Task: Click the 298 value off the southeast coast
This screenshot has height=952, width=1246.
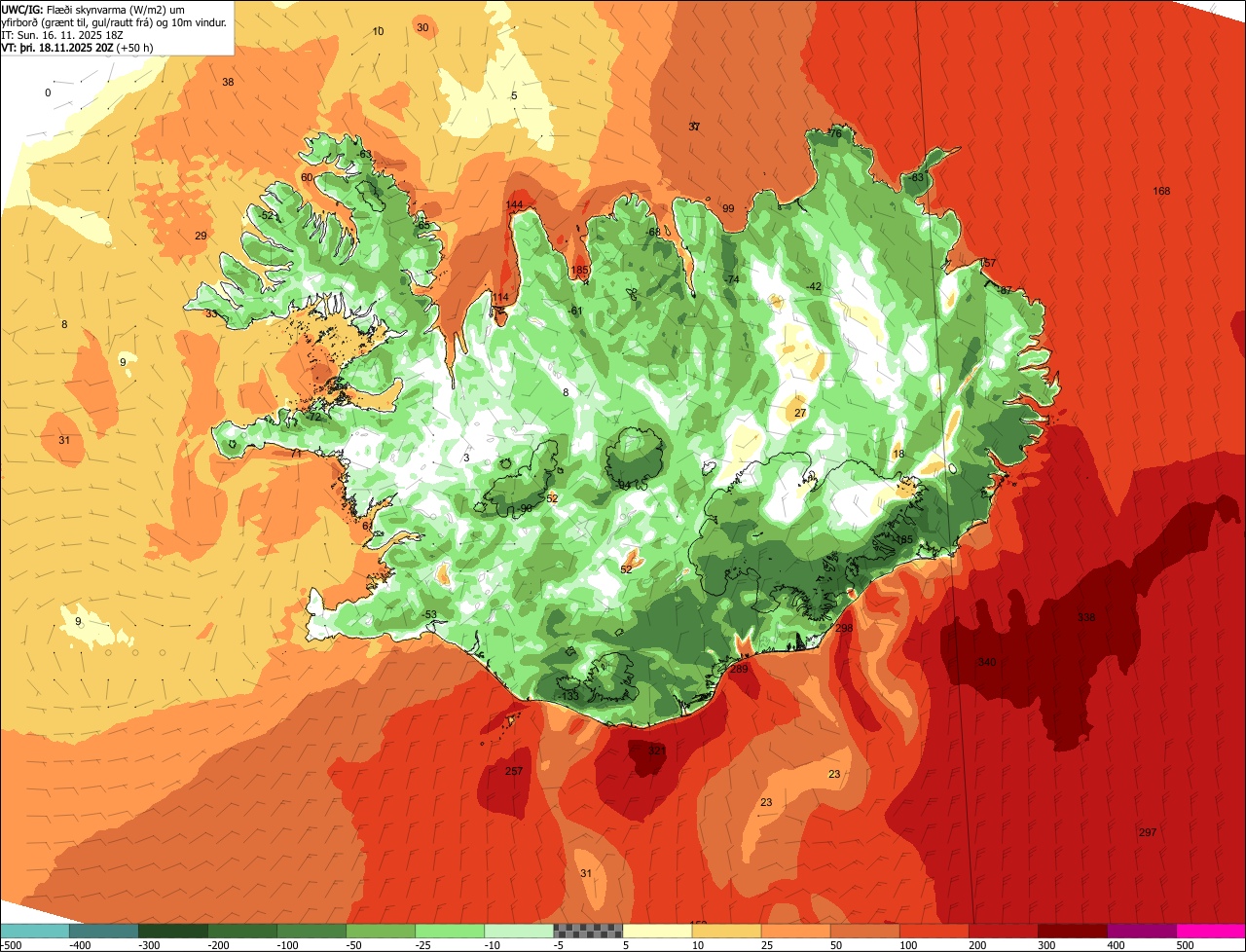Action: (x=844, y=628)
